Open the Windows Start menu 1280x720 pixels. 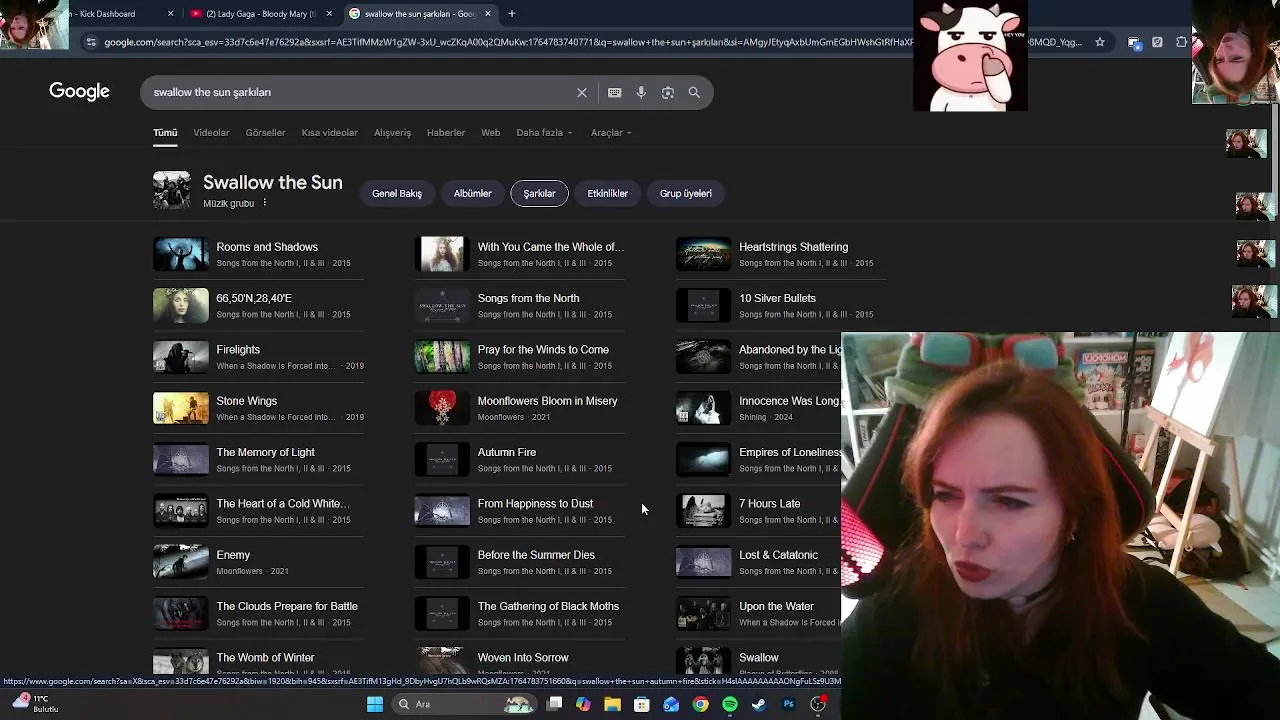click(374, 704)
